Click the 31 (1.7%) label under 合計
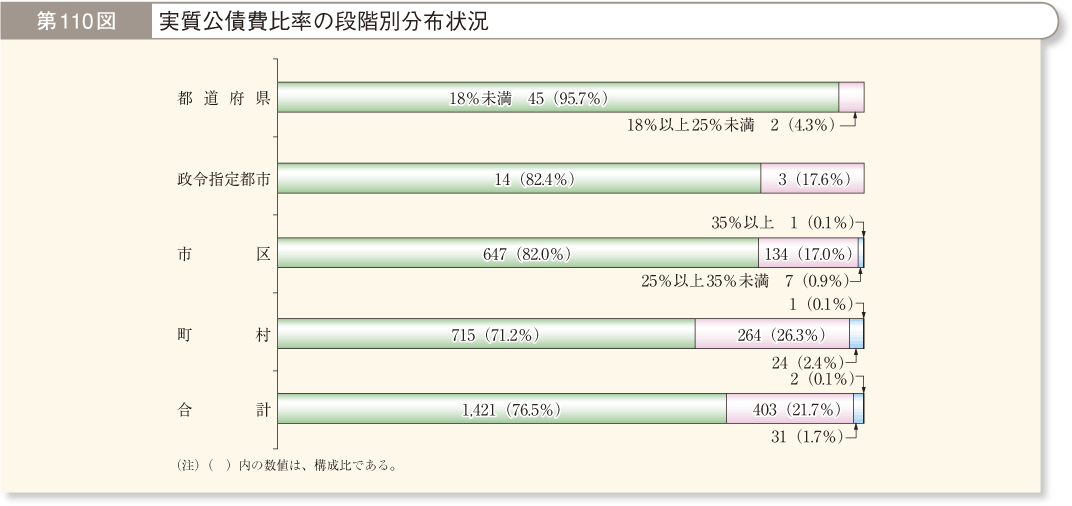Image resolution: width=1072 pixels, height=506 pixels. [x=810, y=437]
